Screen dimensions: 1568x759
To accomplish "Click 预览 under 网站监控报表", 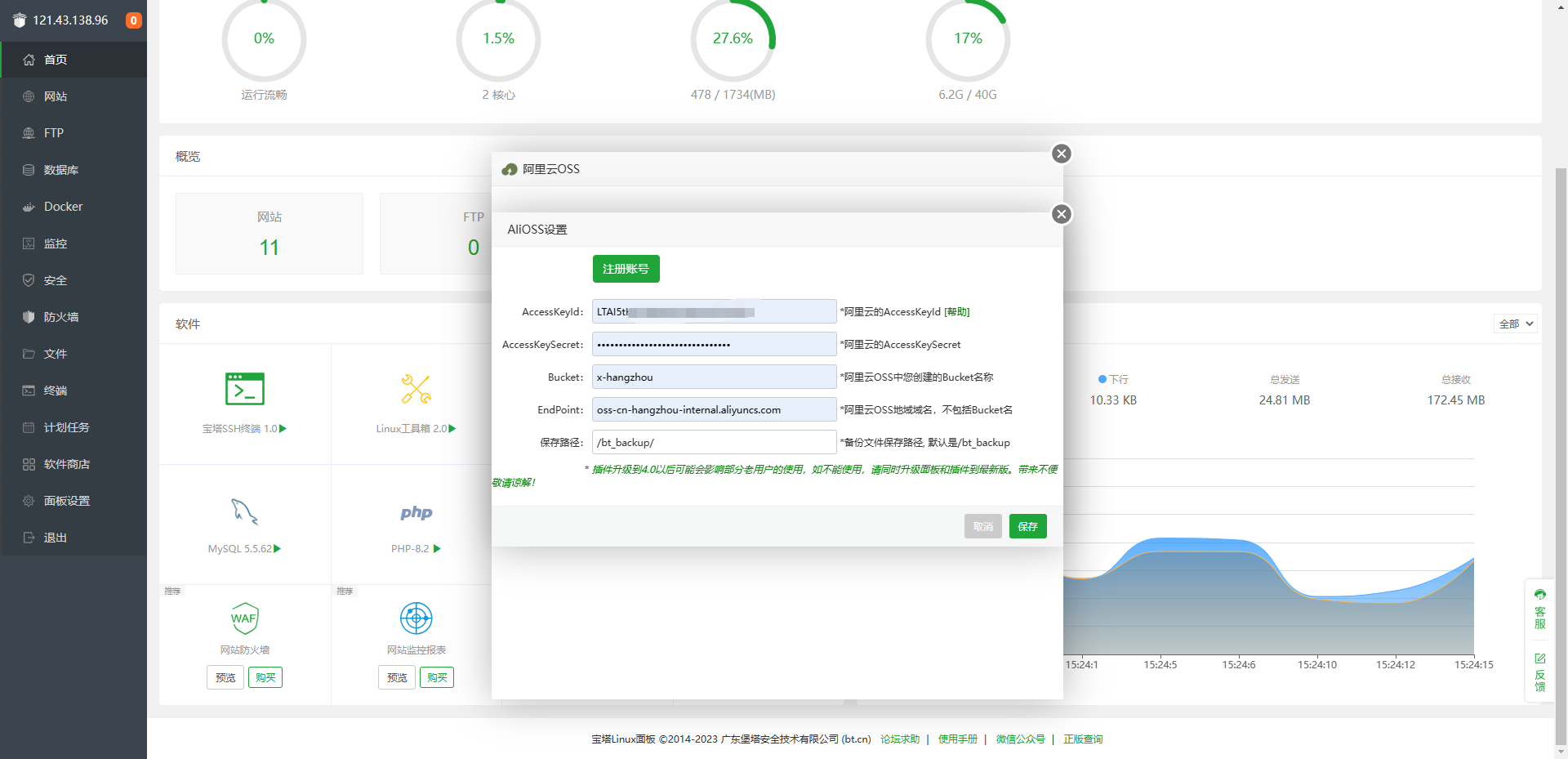I will point(397,677).
